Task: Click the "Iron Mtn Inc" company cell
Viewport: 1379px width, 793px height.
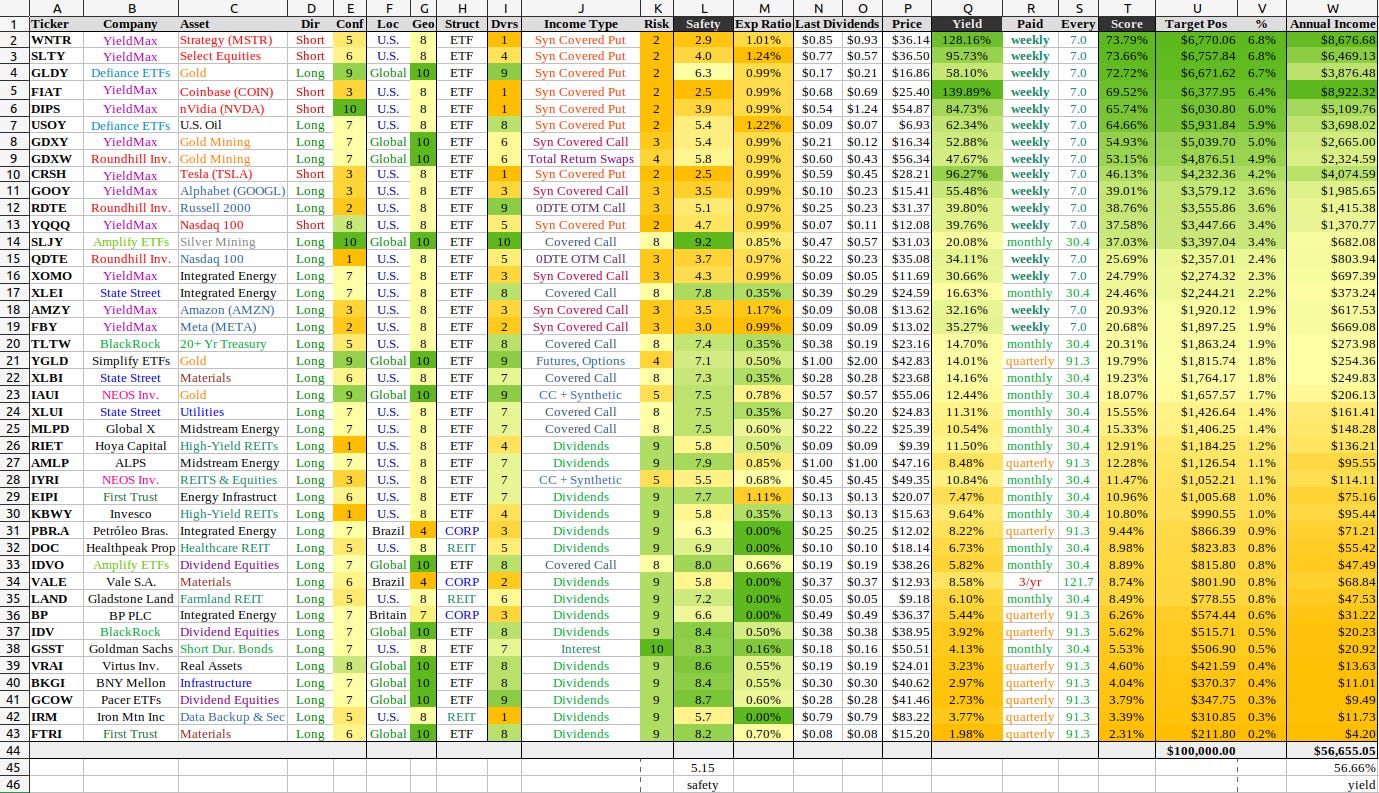Action: coord(131,717)
